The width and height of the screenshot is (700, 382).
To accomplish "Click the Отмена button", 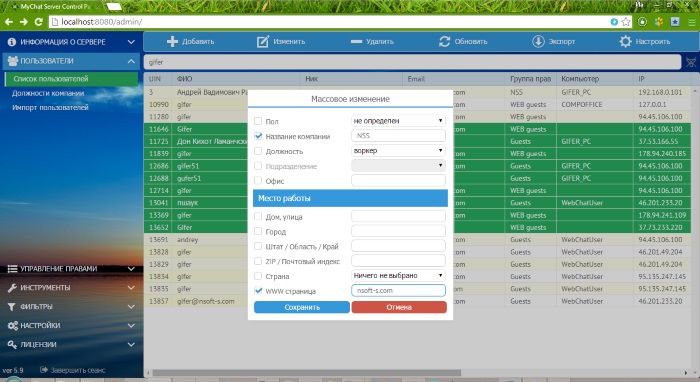I will pos(399,307).
